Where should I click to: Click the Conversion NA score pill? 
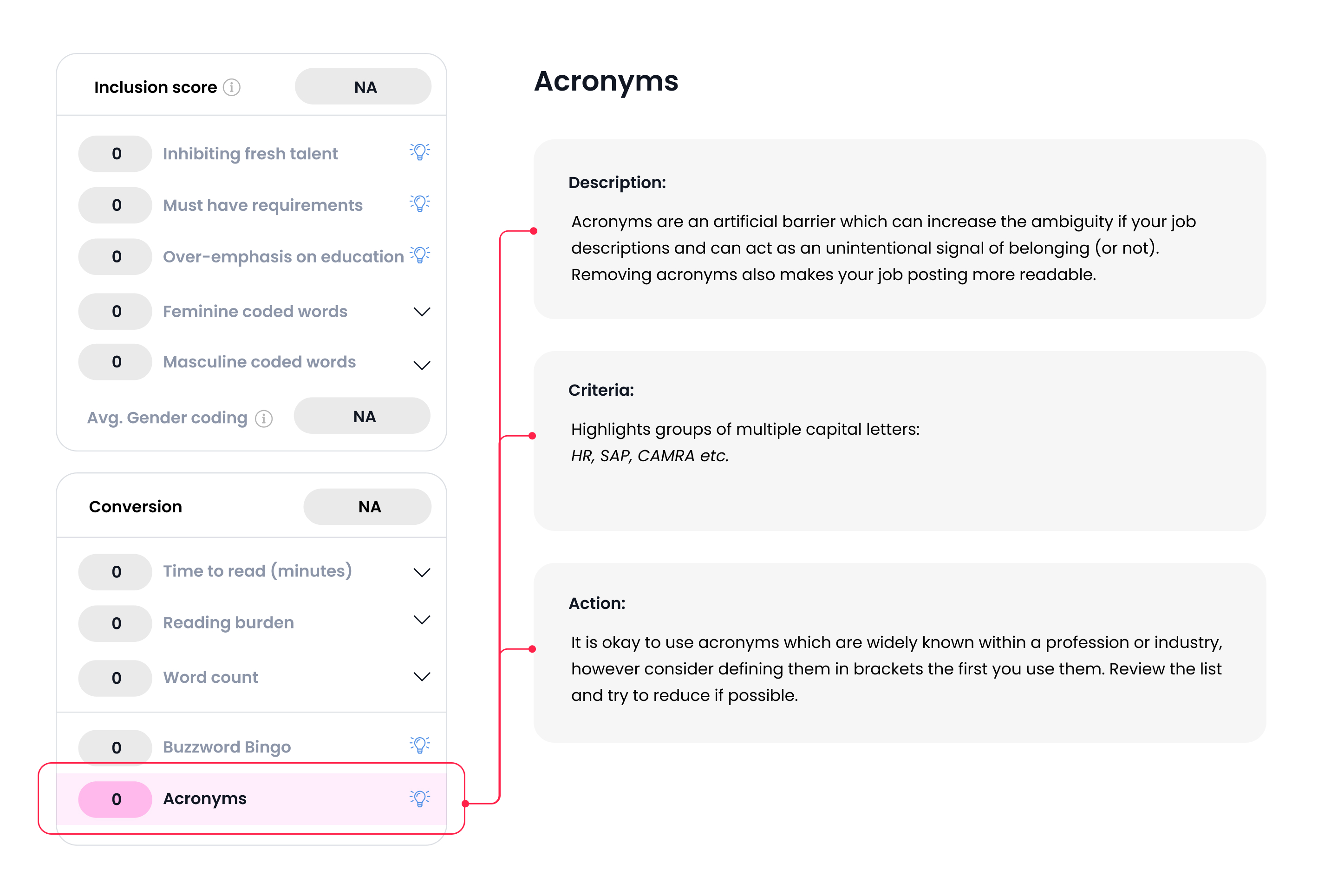point(367,506)
